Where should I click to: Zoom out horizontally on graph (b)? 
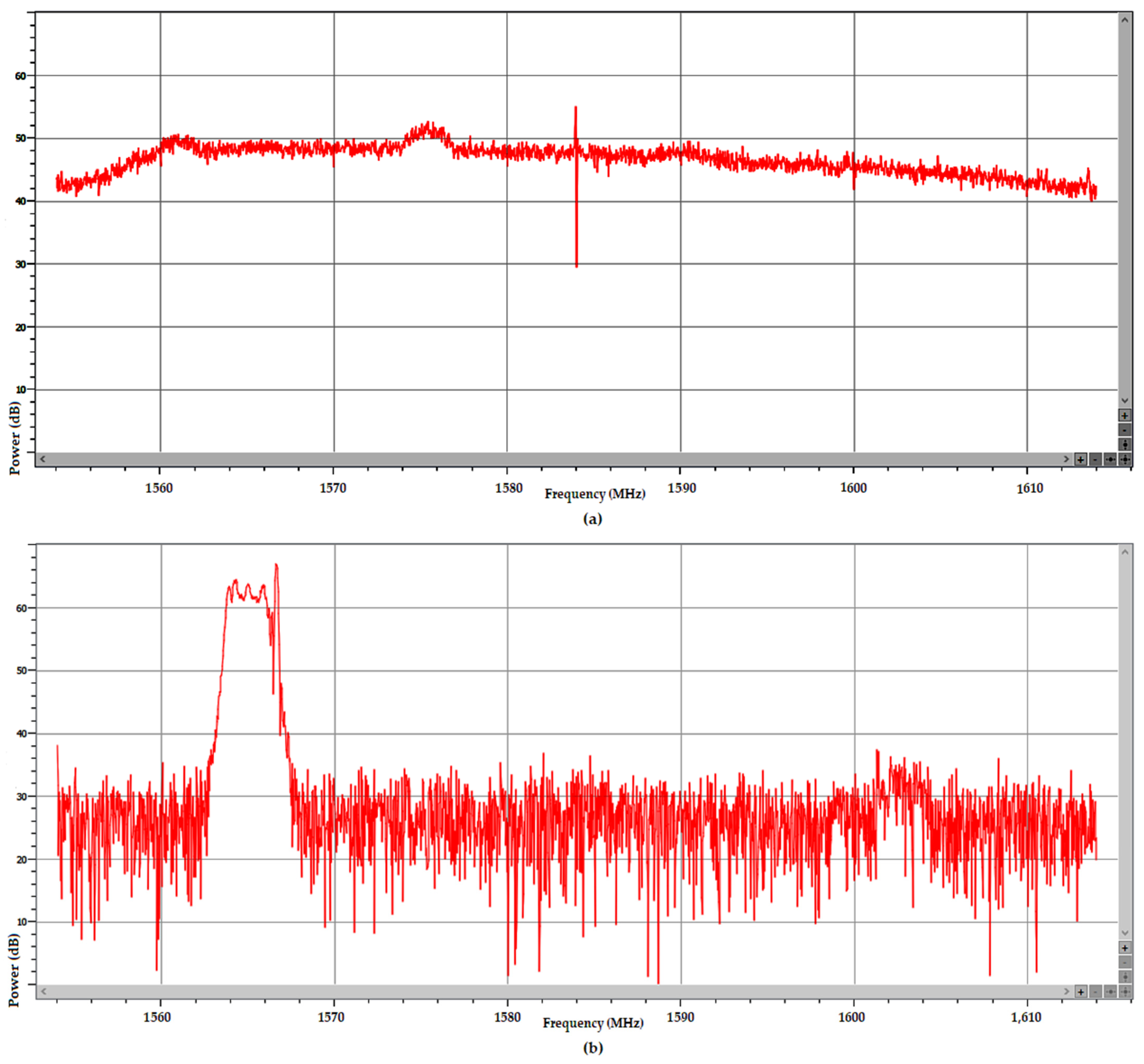click(x=1096, y=992)
